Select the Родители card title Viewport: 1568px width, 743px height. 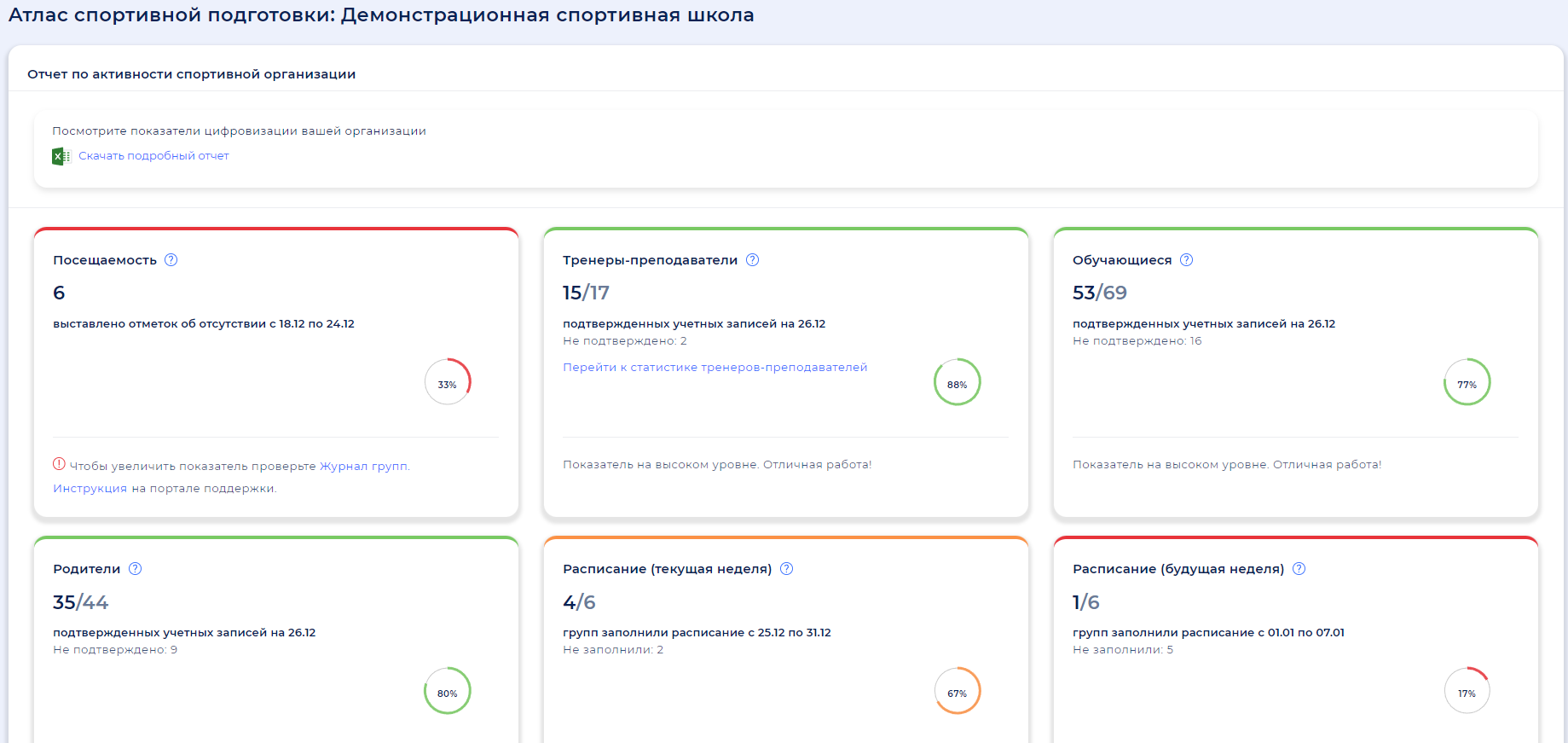pos(86,569)
